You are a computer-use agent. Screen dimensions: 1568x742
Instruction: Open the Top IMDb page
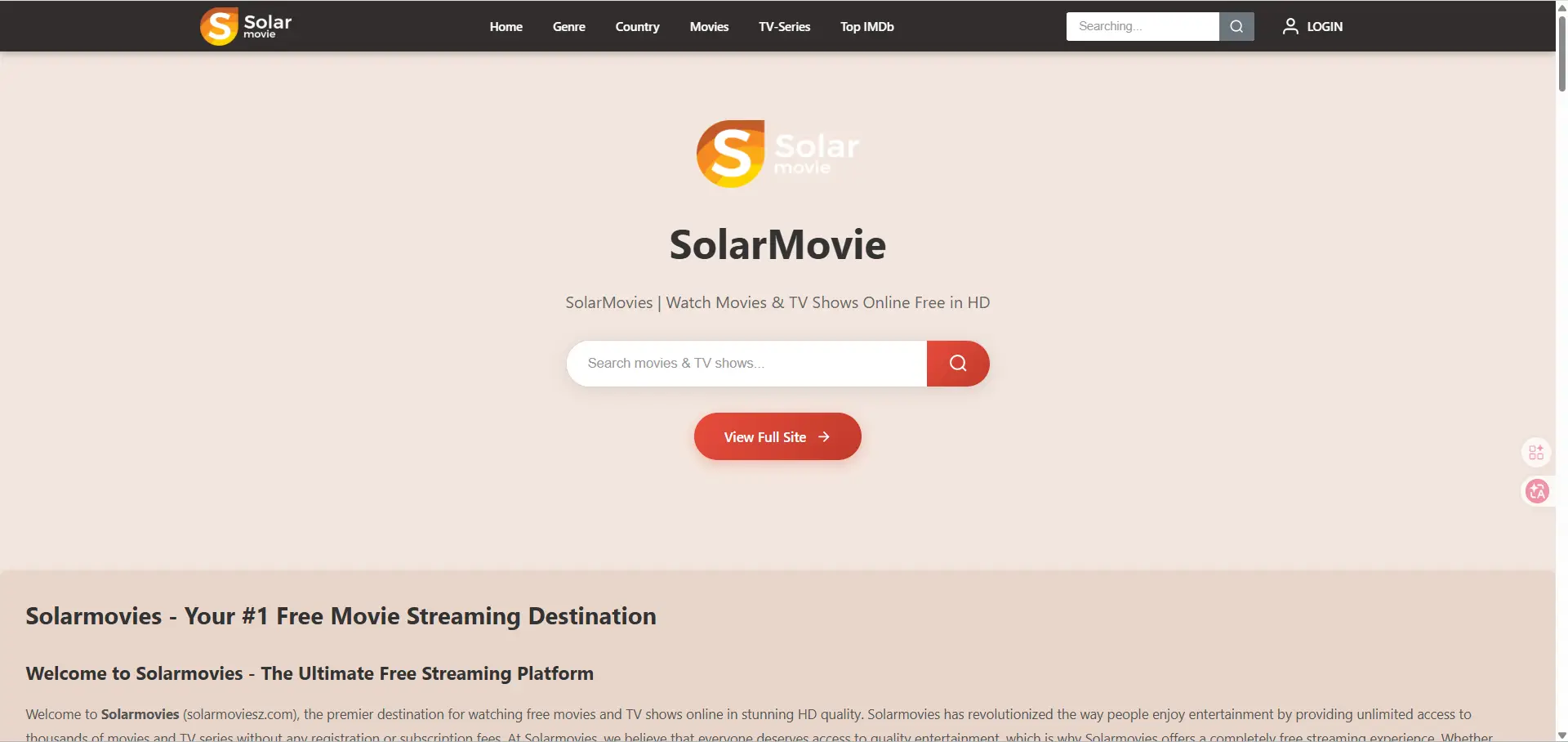pyautogui.click(x=866, y=26)
